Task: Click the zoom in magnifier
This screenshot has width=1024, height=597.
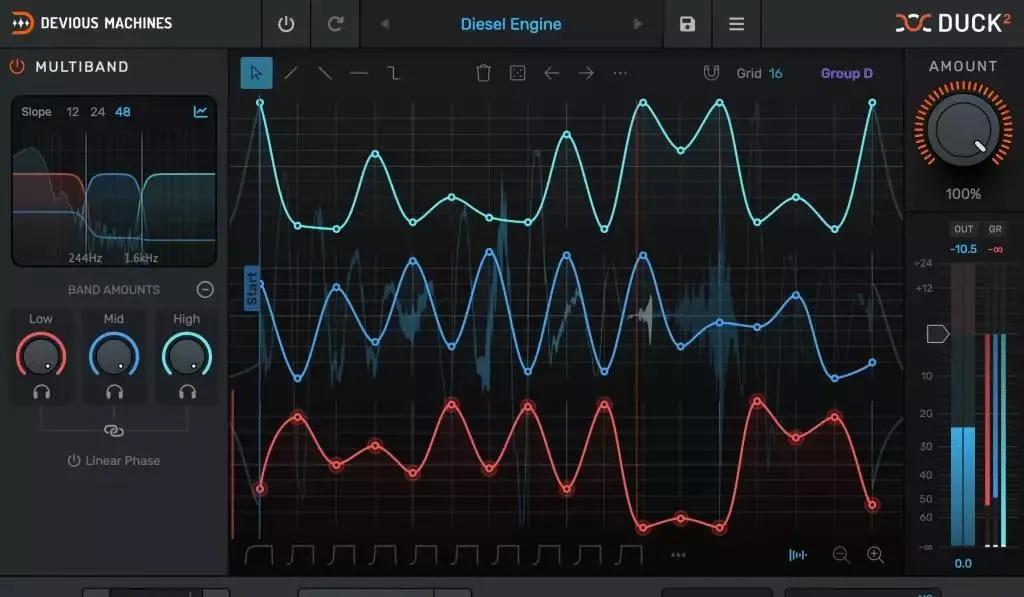Action: point(875,555)
